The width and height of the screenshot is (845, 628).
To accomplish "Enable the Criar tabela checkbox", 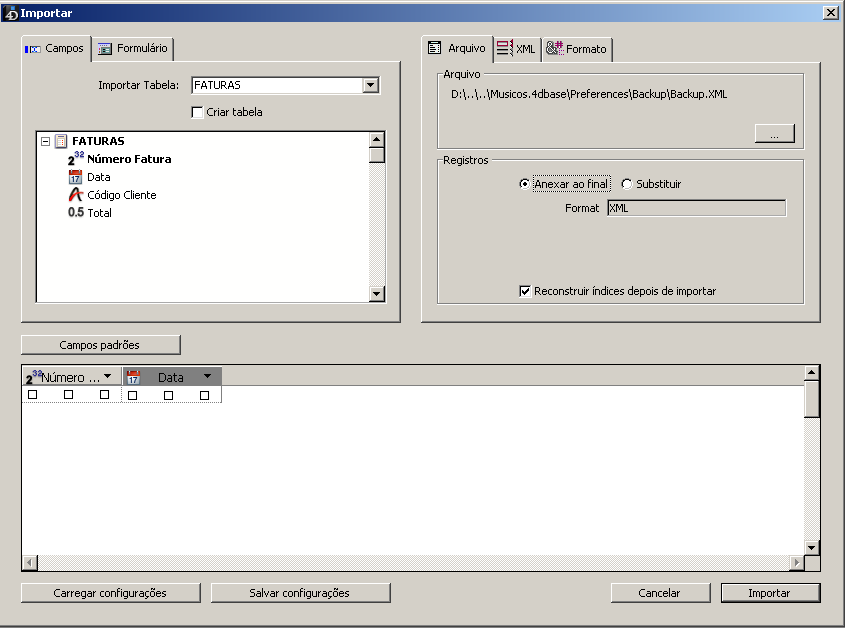I will tap(197, 112).
